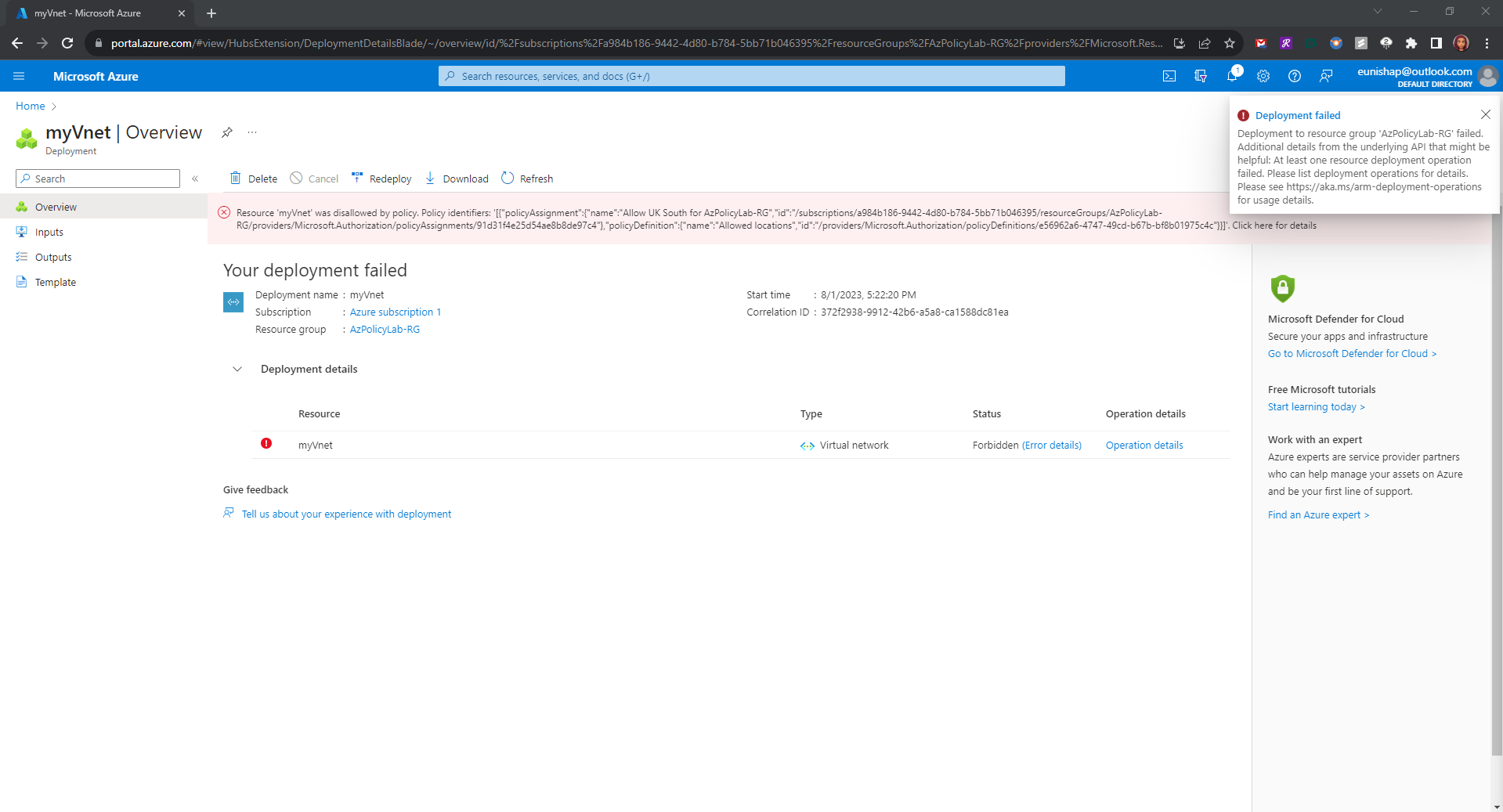The width and height of the screenshot is (1503, 812).
Task: Collapse the left navigation sidebar
Action: pyautogui.click(x=195, y=179)
